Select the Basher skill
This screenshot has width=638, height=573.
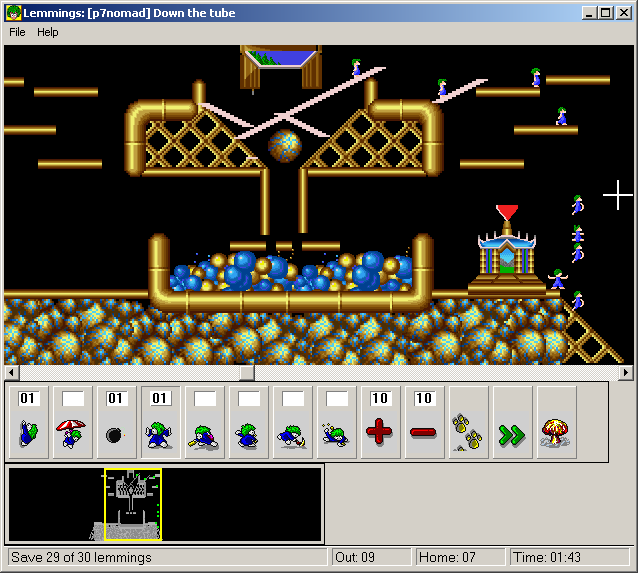tap(248, 422)
